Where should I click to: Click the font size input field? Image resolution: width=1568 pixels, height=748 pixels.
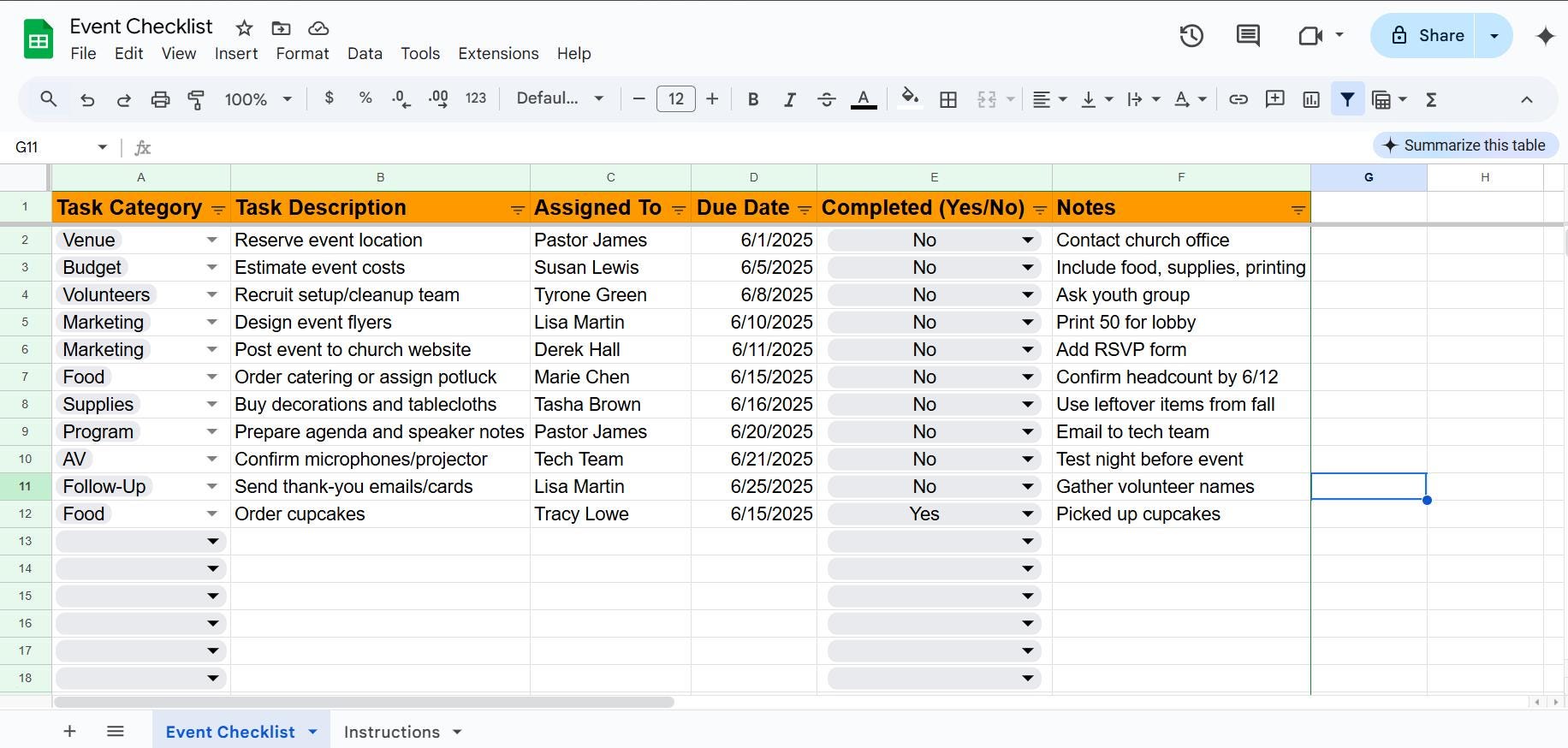pyautogui.click(x=675, y=99)
